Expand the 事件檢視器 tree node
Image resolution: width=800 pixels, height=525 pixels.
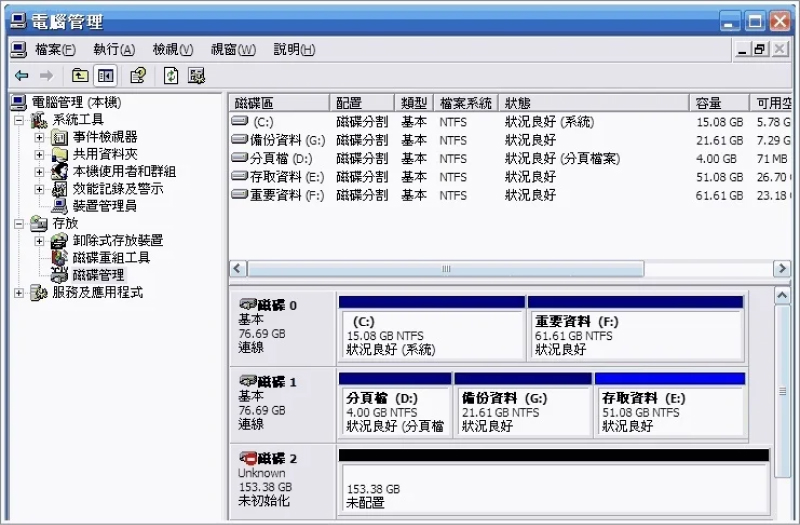coord(39,137)
